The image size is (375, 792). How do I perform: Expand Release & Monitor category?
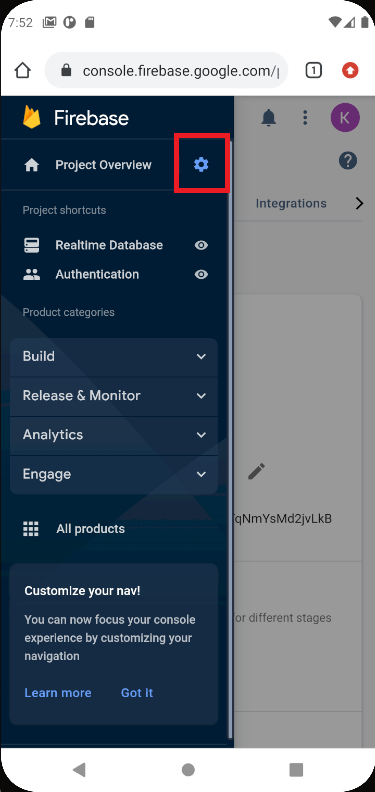pos(114,396)
